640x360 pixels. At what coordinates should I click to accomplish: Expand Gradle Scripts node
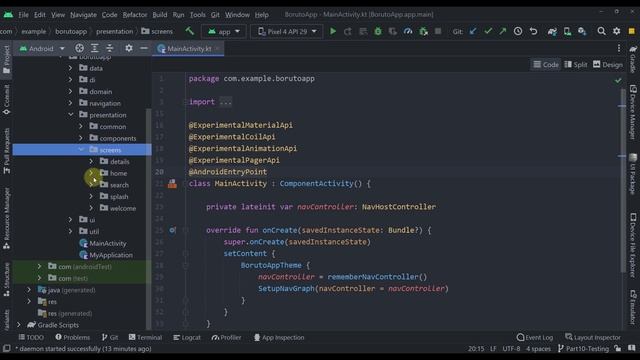19,325
